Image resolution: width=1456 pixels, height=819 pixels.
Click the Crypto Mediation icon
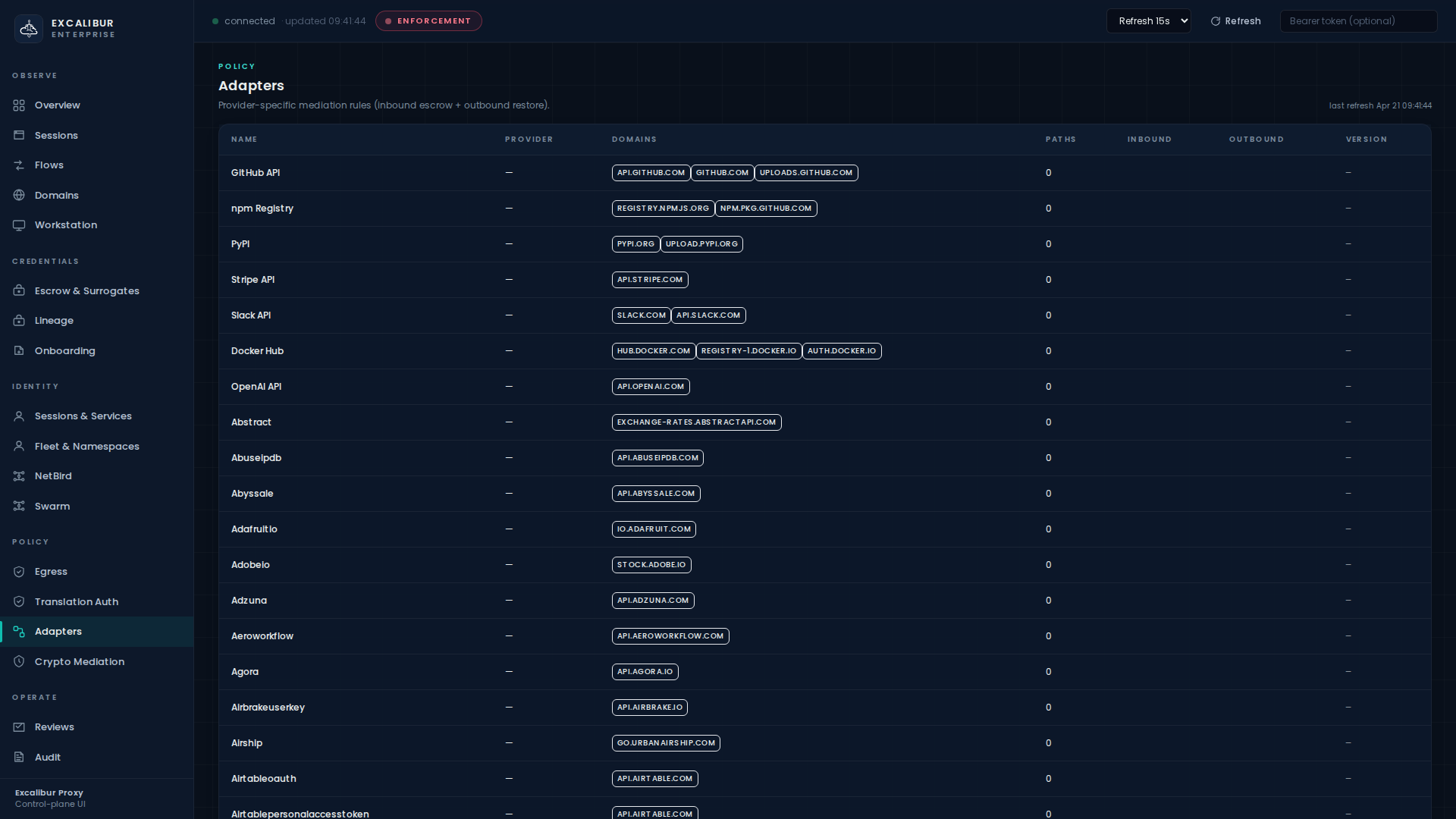pyautogui.click(x=19, y=662)
